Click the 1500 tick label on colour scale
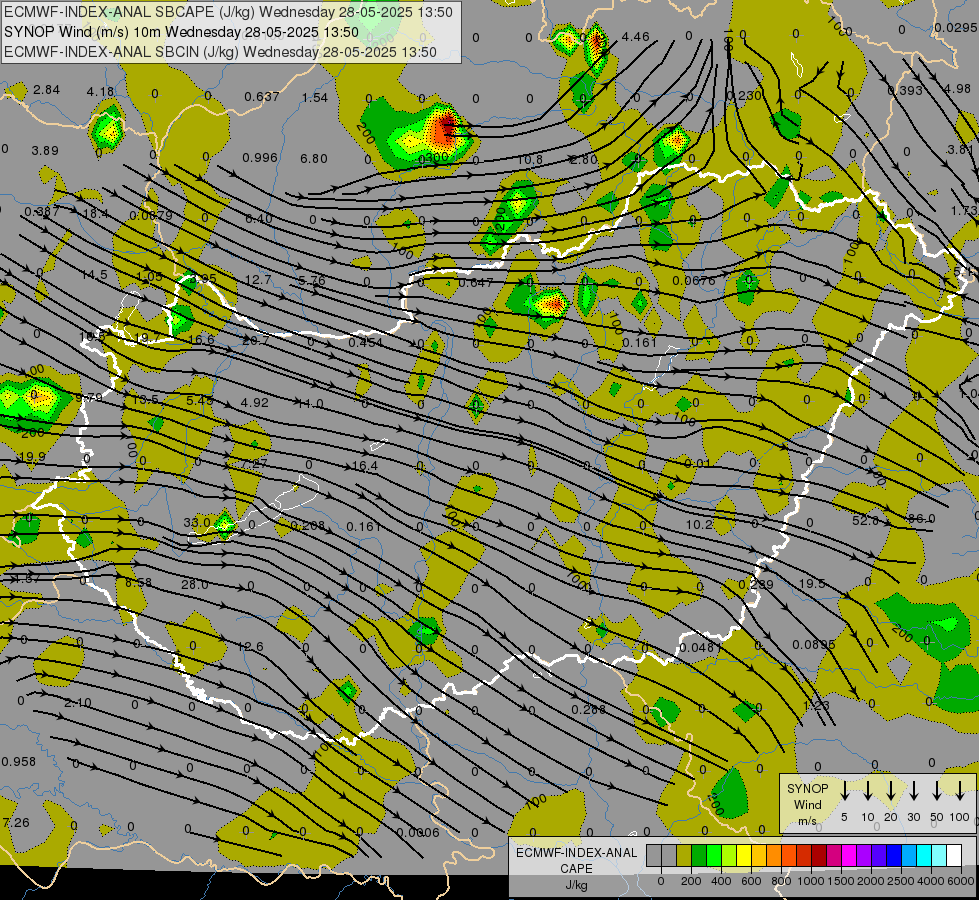This screenshot has width=979, height=900. [x=841, y=881]
